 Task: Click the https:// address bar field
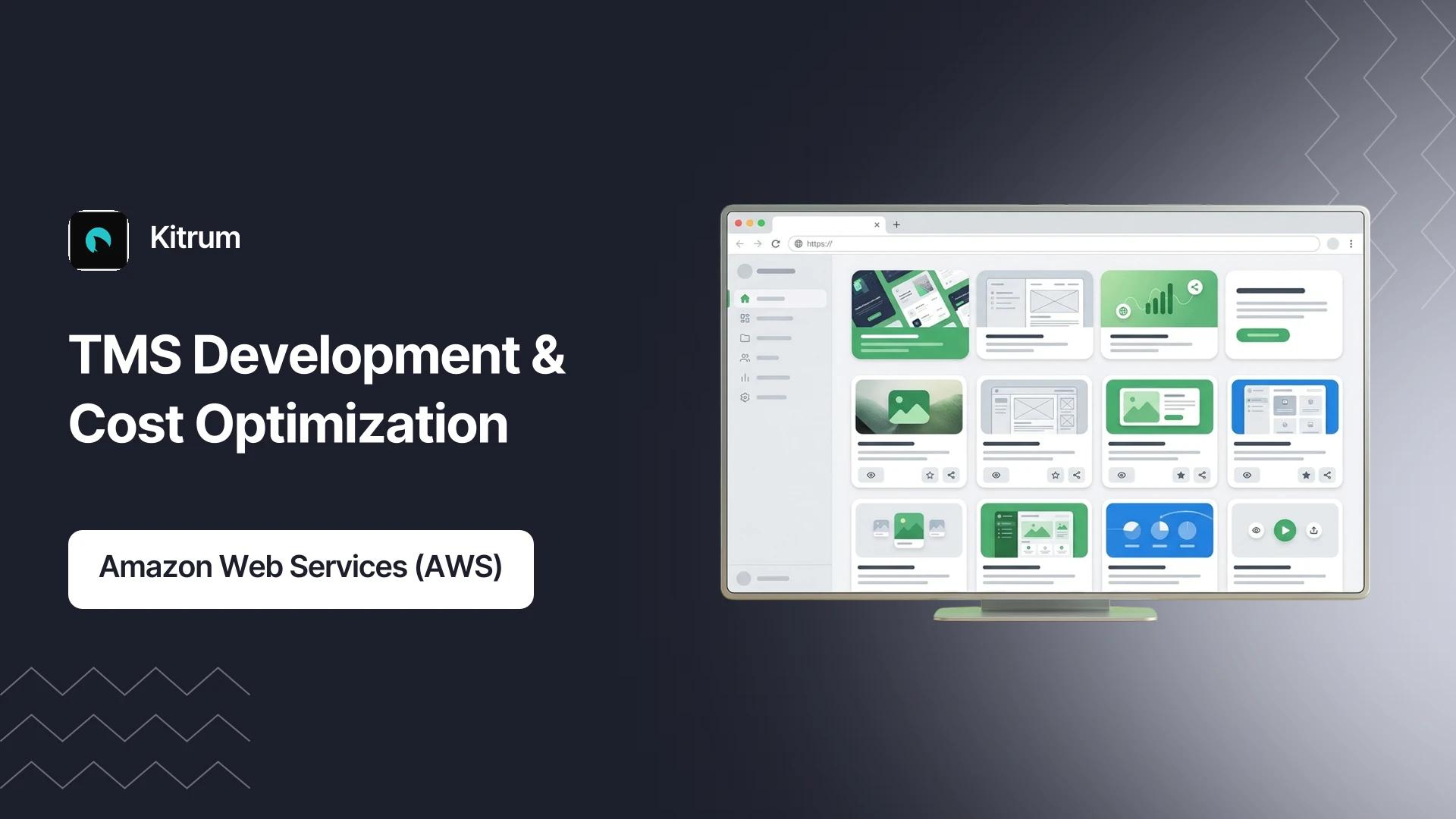(x=1054, y=243)
